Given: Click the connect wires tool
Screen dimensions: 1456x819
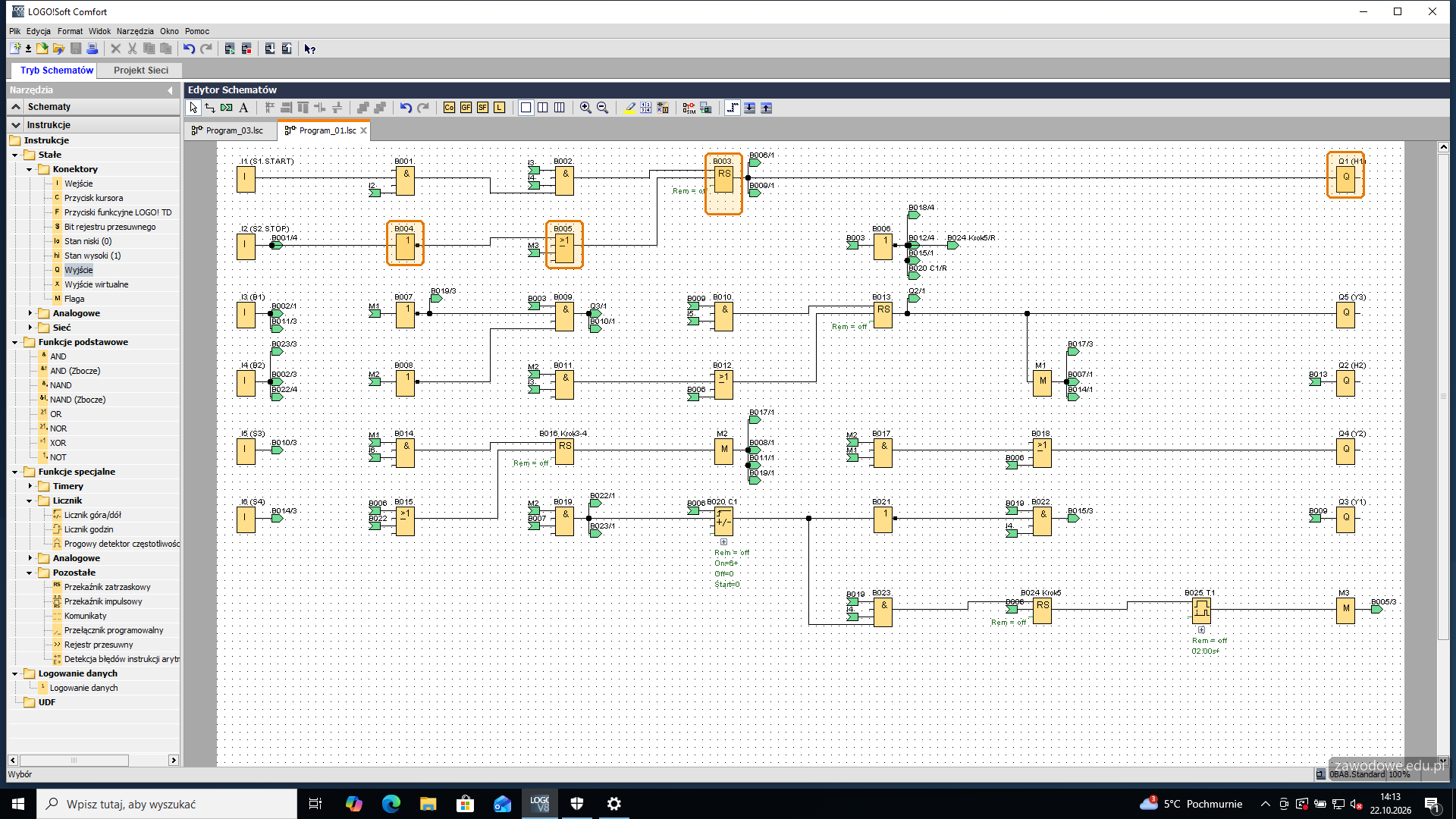Looking at the screenshot, I should click(x=210, y=108).
